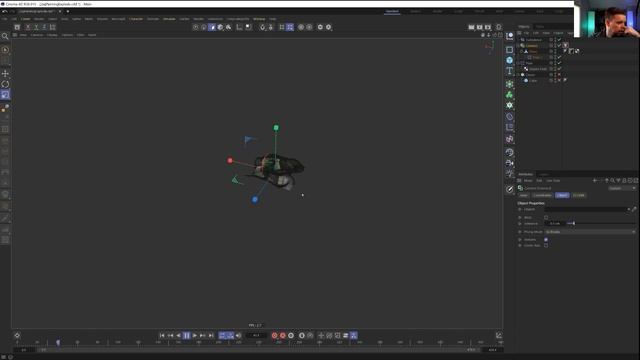Select the highlighted Scale tool
Screen dimensions: 640x360
5,95
